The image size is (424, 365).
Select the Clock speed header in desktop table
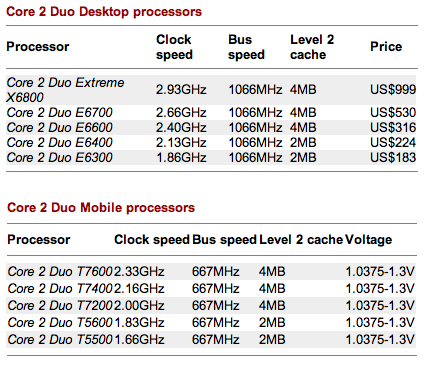(174, 47)
